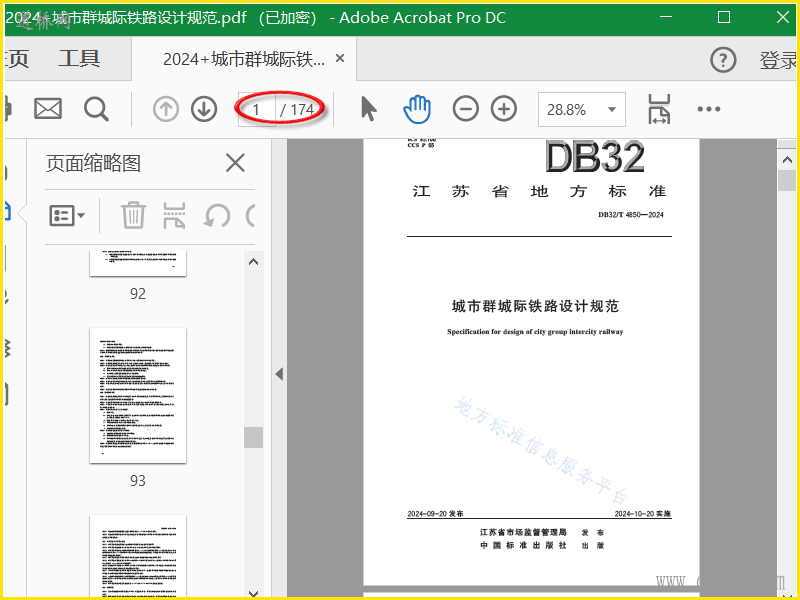Screen dimensions: 800x600
Task: Click the total pages text 174
Action: tap(302, 109)
